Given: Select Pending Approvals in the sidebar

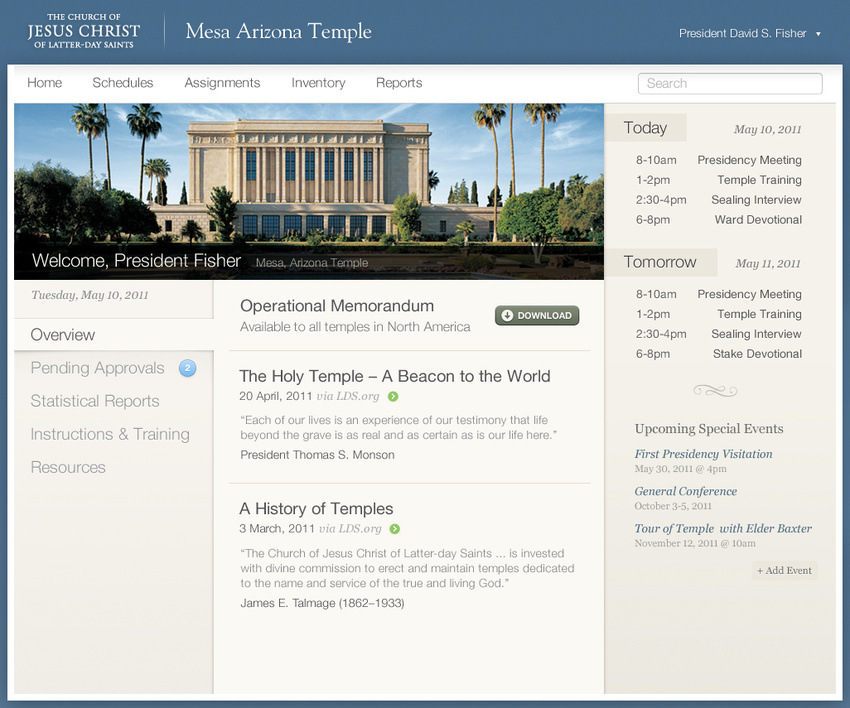Looking at the screenshot, I should tap(98, 368).
